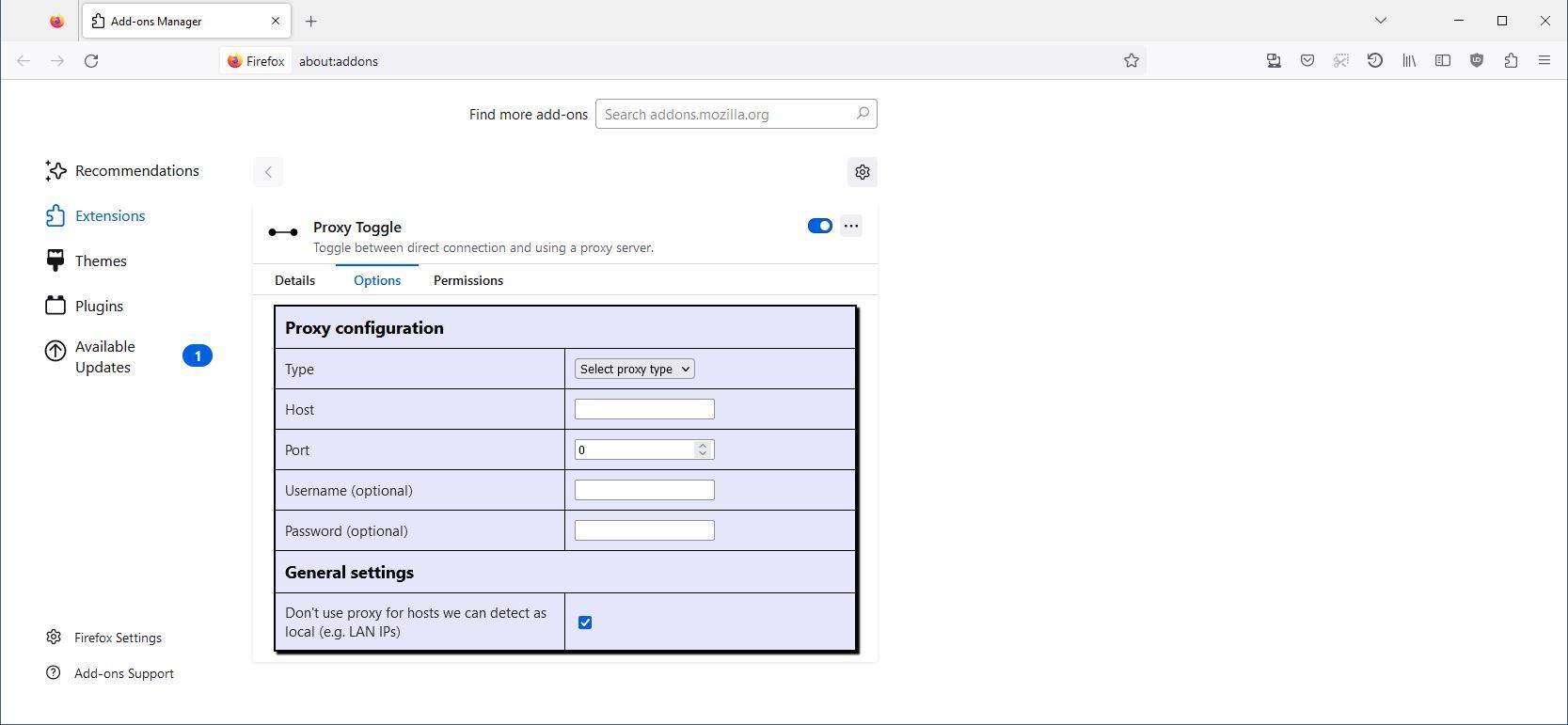Open the Extensions toolbar puzzle icon
This screenshot has width=1568, height=725.
click(x=1511, y=61)
